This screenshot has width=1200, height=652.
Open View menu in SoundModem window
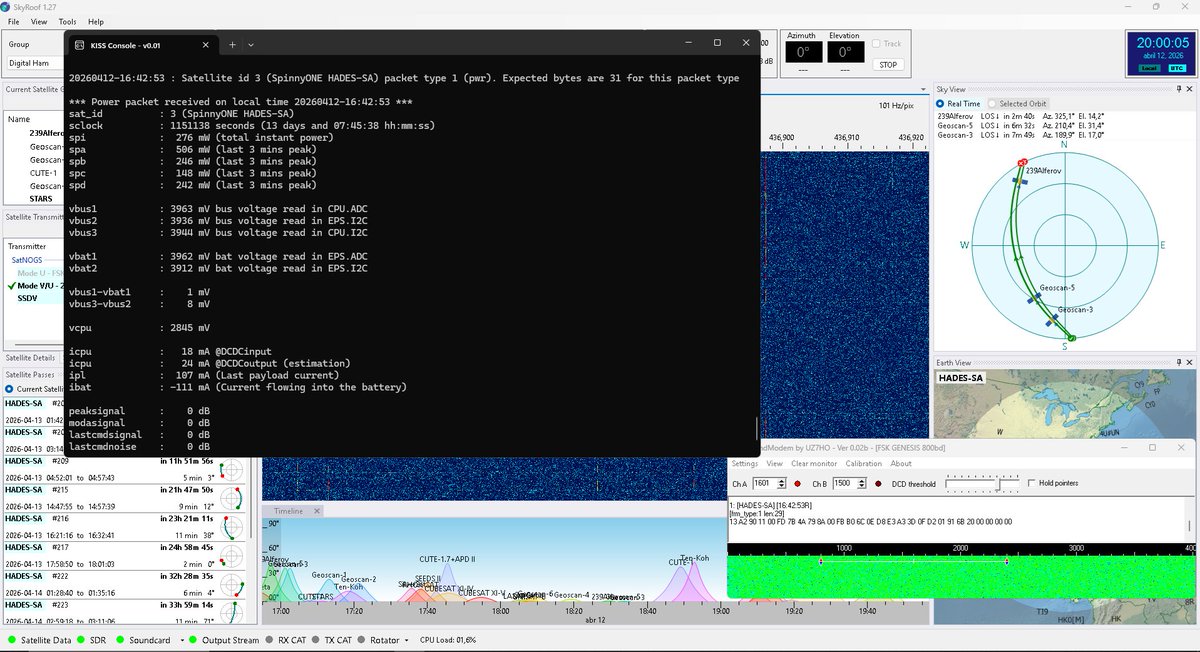pos(774,463)
